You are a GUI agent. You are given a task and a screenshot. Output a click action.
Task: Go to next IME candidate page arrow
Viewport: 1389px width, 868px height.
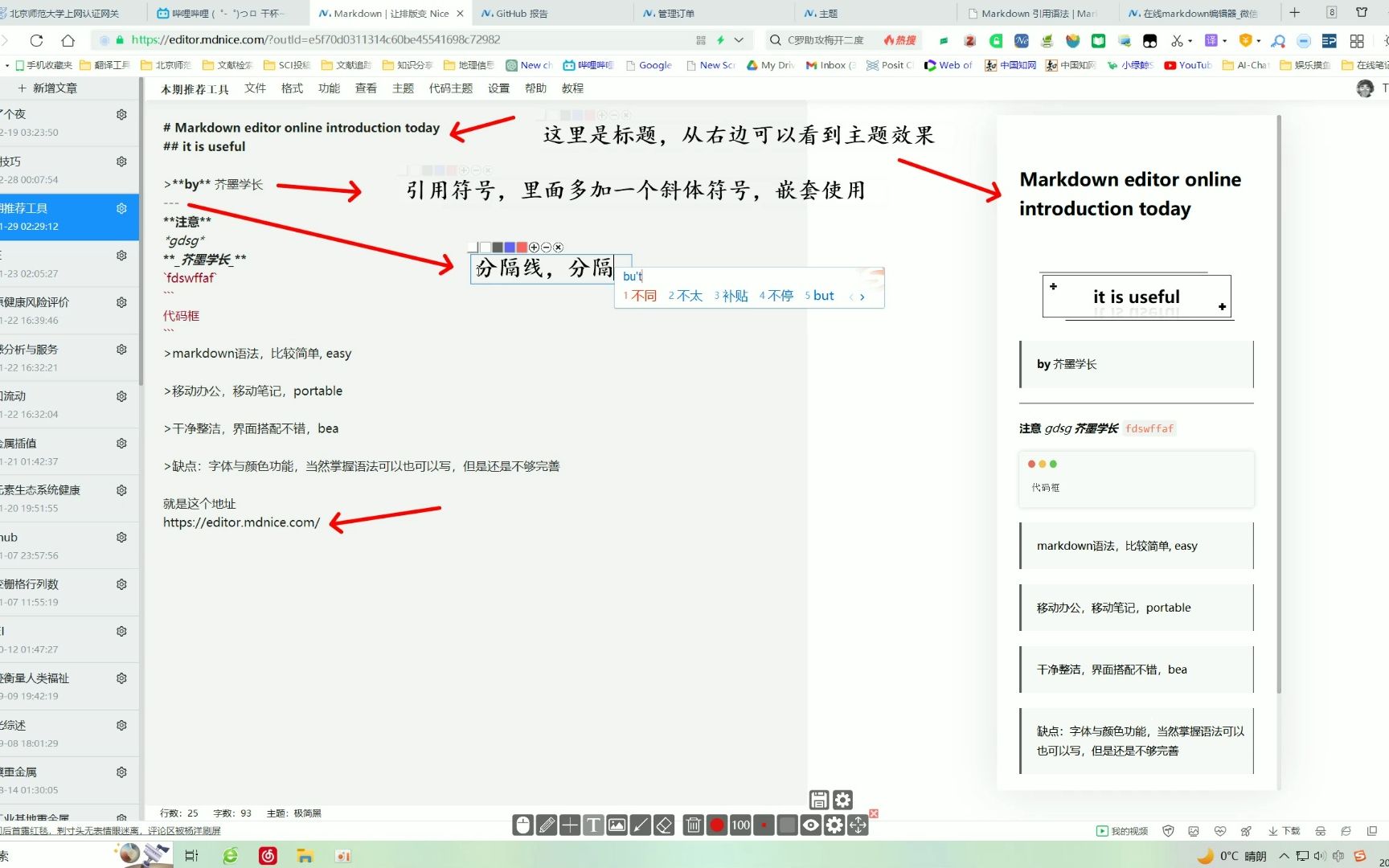click(862, 297)
